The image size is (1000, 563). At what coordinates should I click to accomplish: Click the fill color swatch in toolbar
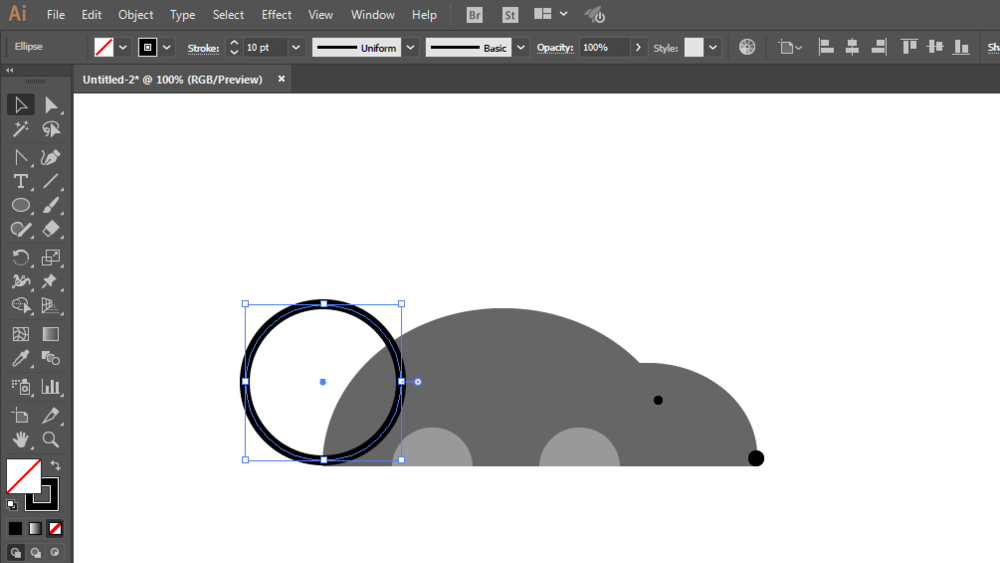point(24,476)
